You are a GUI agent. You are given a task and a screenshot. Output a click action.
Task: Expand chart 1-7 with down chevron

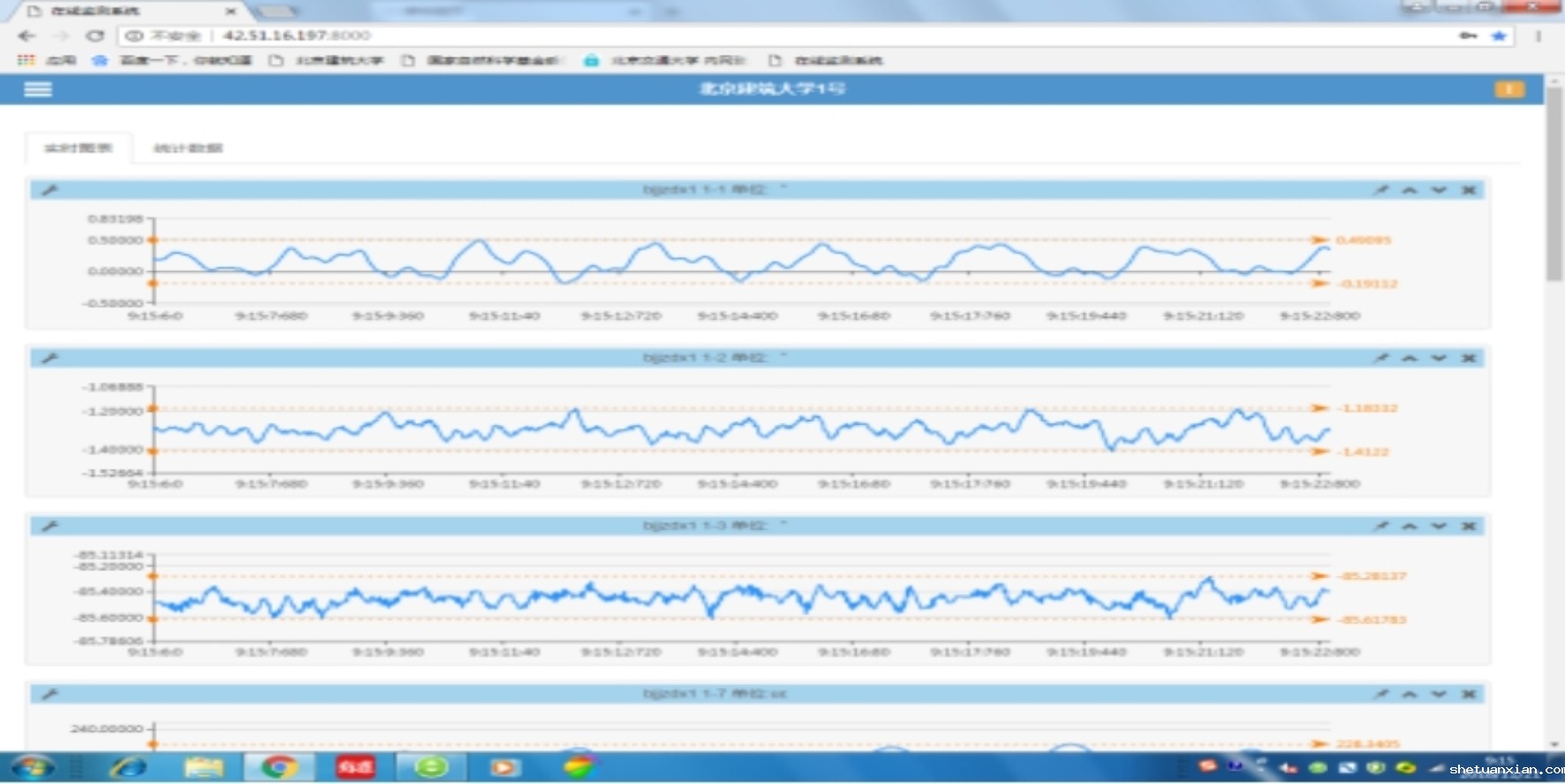pos(1439,694)
